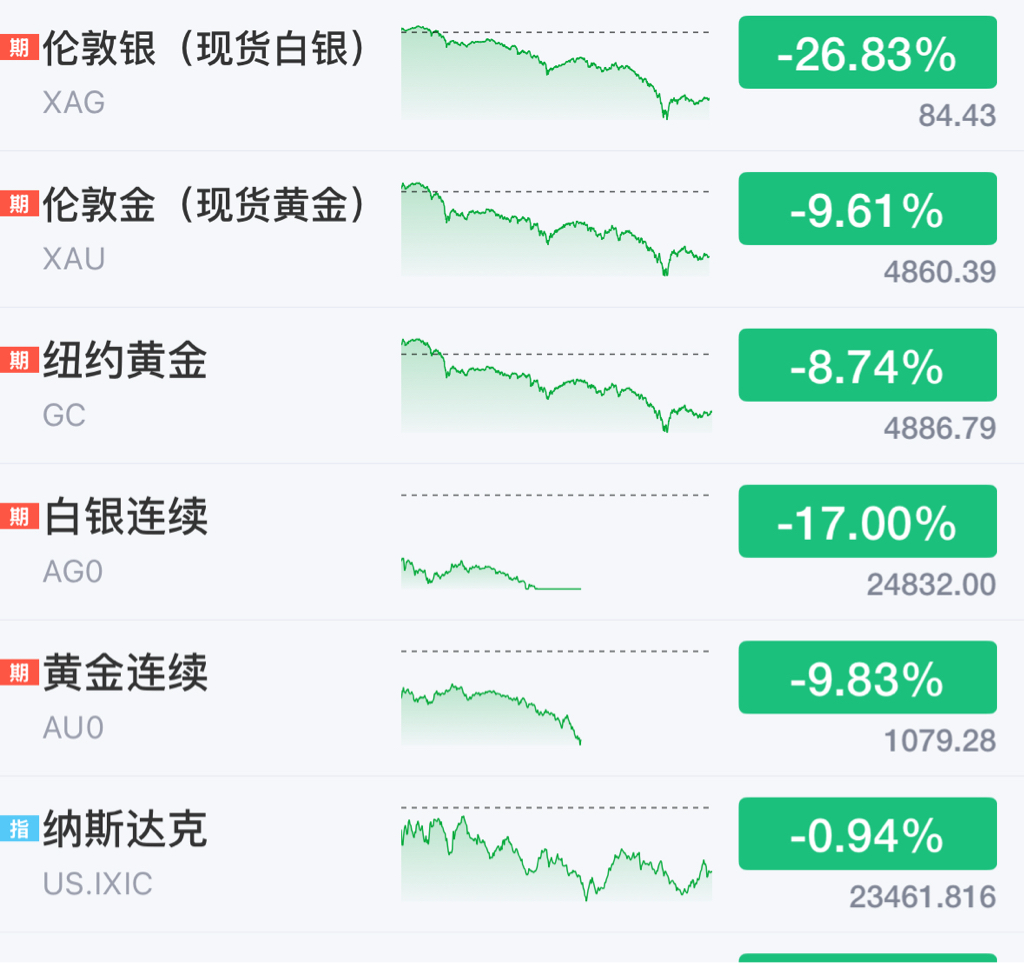Tap the -0.94% badge for 纳斯达克
The height and width of the screenshot is (963, 1024).
[x=867, y=834]
